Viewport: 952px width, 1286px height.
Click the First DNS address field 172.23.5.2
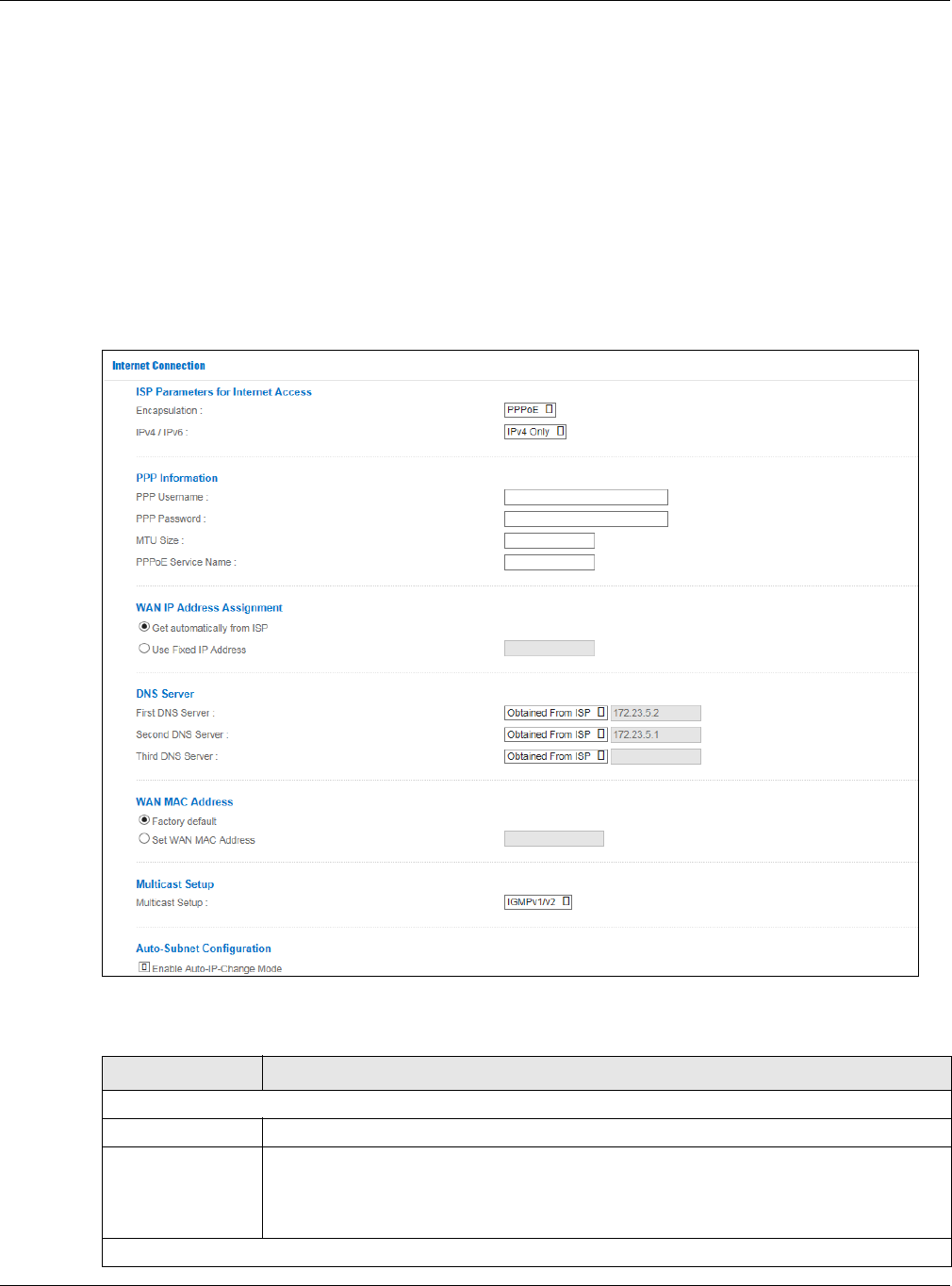click(x=656, y=714)
